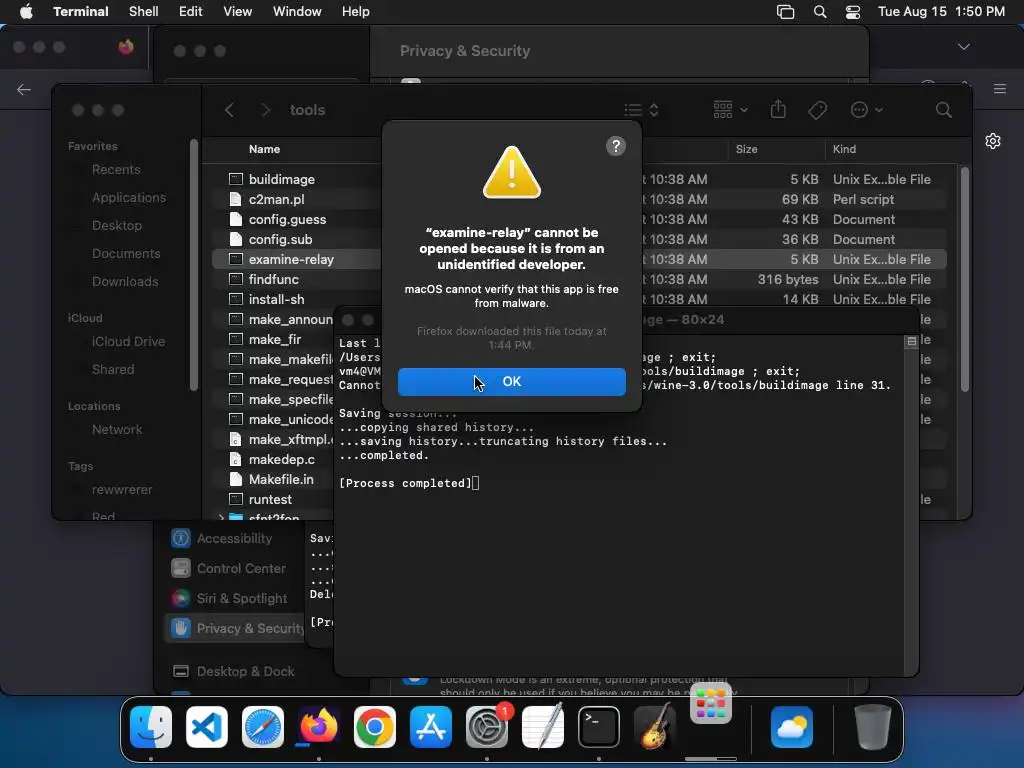Open Downloads in Finder sidebar
Viewport: 1024px width, 768px height.
(x=125, y=282)
